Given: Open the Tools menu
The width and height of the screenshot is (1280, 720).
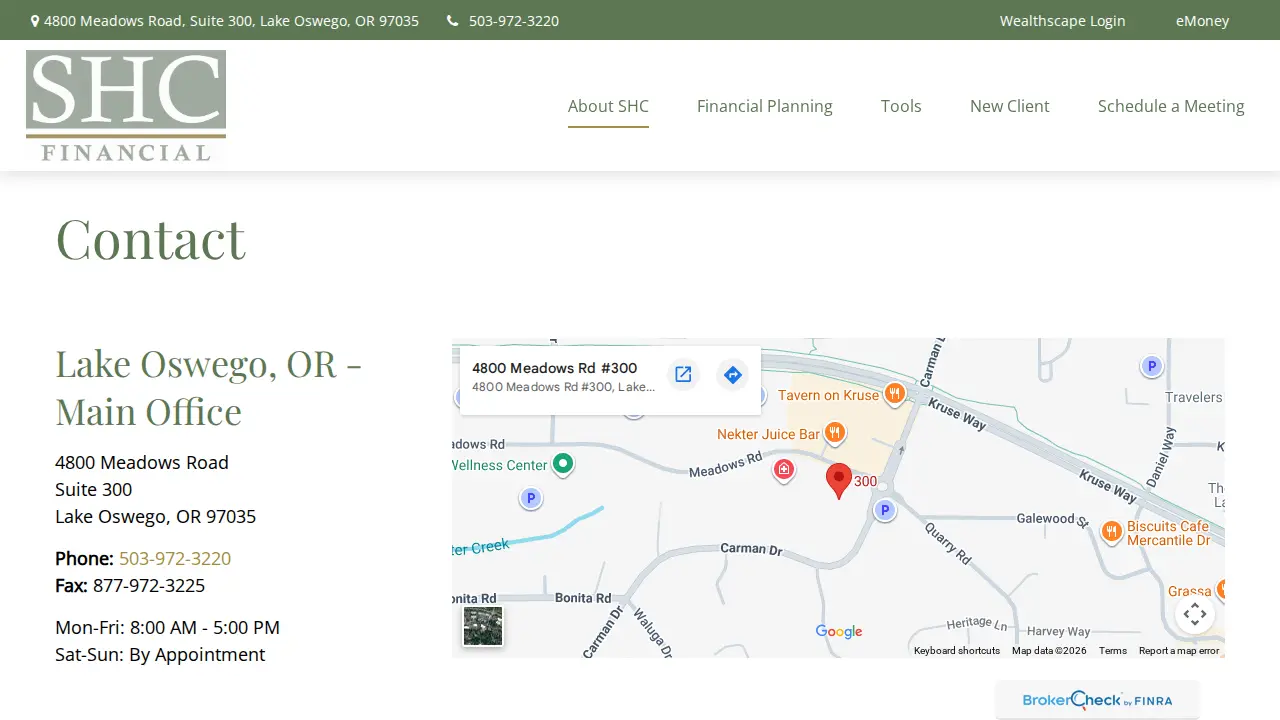Looking at the screenshot, I should click(901, 106).
